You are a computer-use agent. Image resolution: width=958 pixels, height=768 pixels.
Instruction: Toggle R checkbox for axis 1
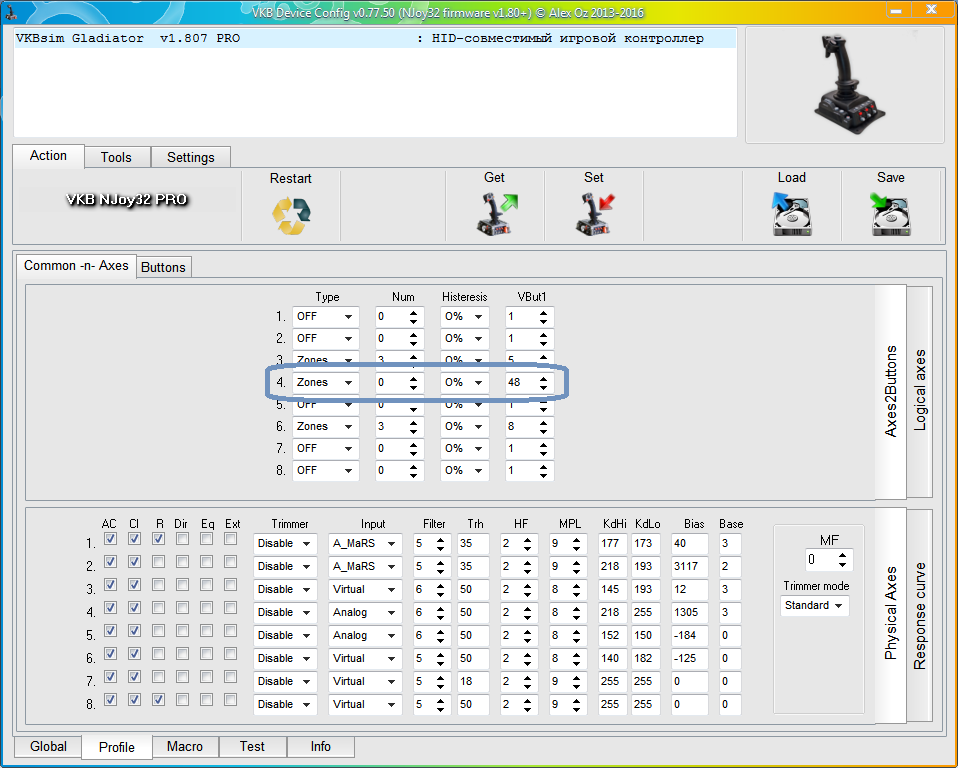pyautogui.click(x=158, y=539)
